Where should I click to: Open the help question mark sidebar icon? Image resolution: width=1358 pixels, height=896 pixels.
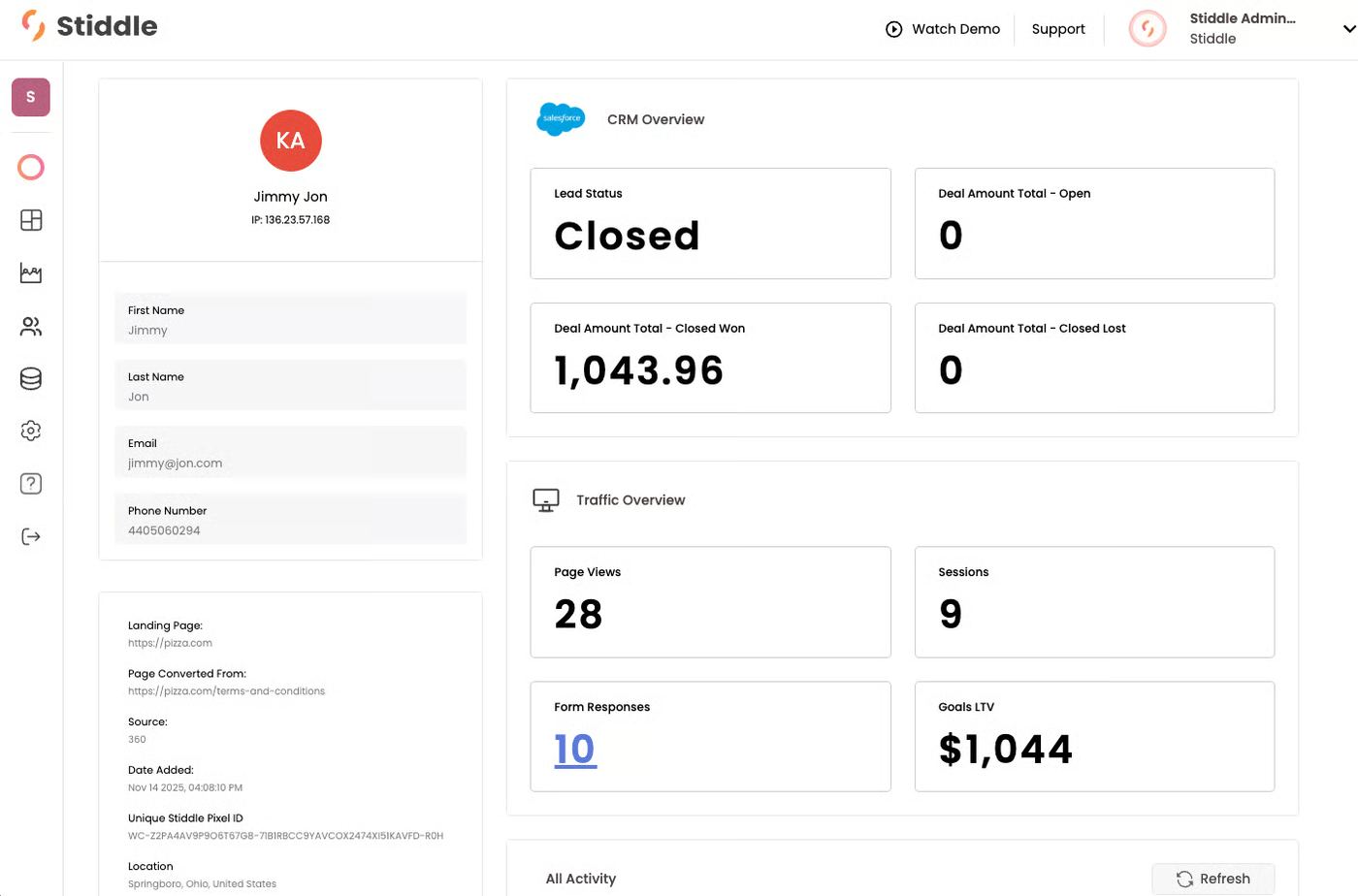pyautogui.click(x=31, y=483)
